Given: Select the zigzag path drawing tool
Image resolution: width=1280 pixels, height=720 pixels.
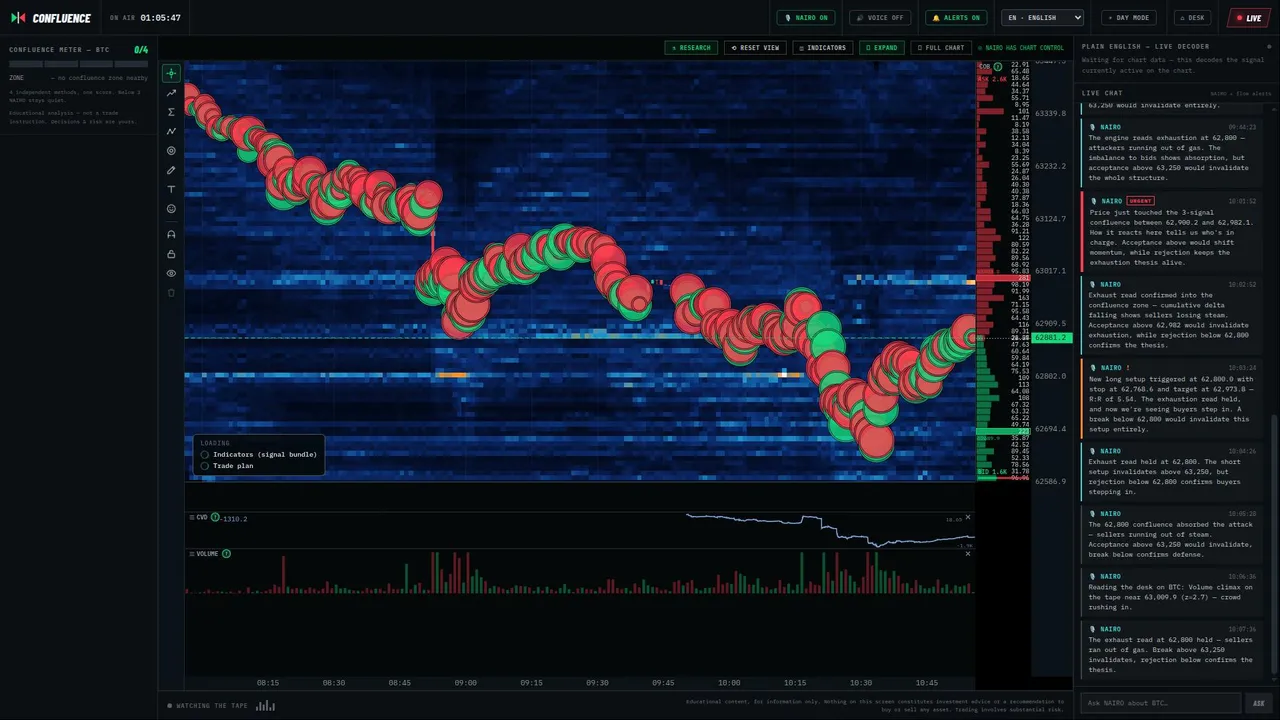Looking at the screenshot, I should point(171,131).
